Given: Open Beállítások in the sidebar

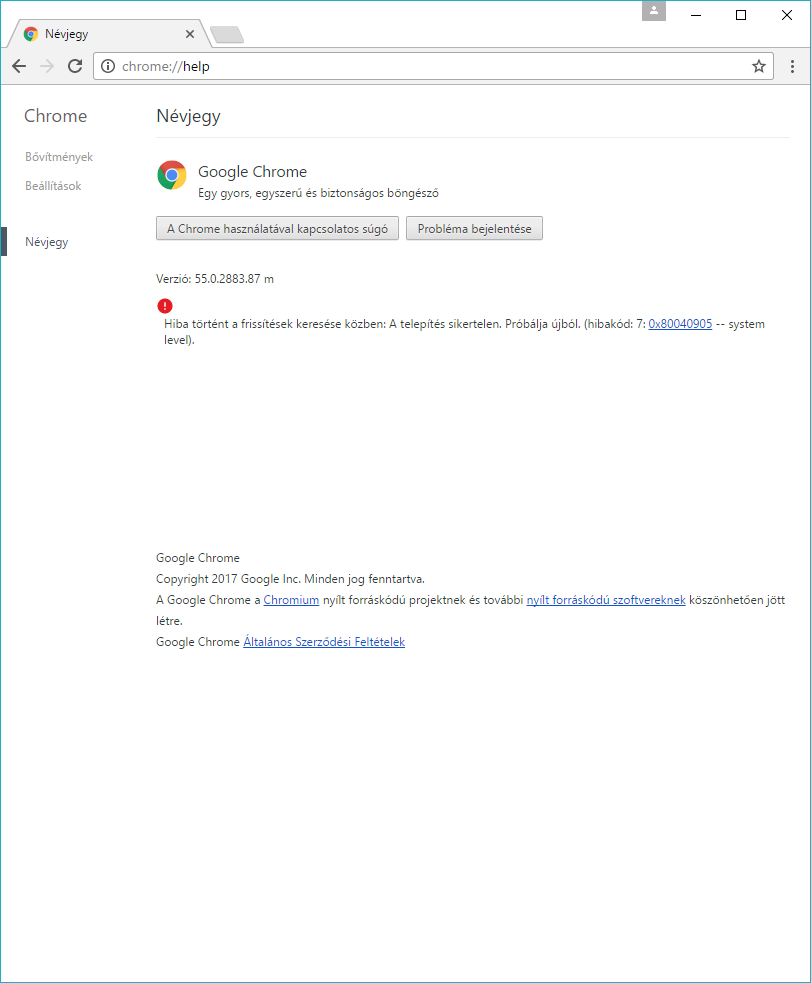Looking at the screenshot, I should tap(53, 186).
